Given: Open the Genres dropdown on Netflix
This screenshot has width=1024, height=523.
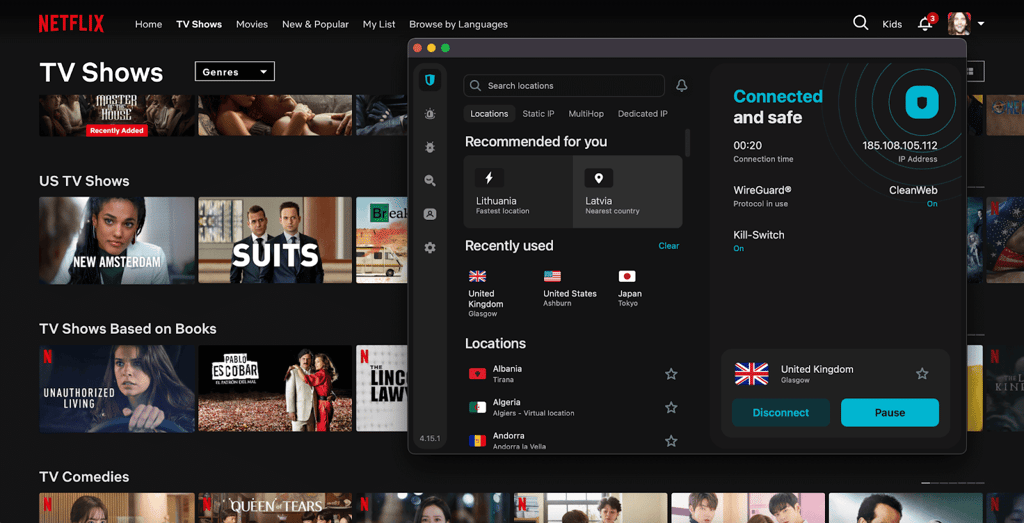Looking at the screenshot, I should coord(234,72).
